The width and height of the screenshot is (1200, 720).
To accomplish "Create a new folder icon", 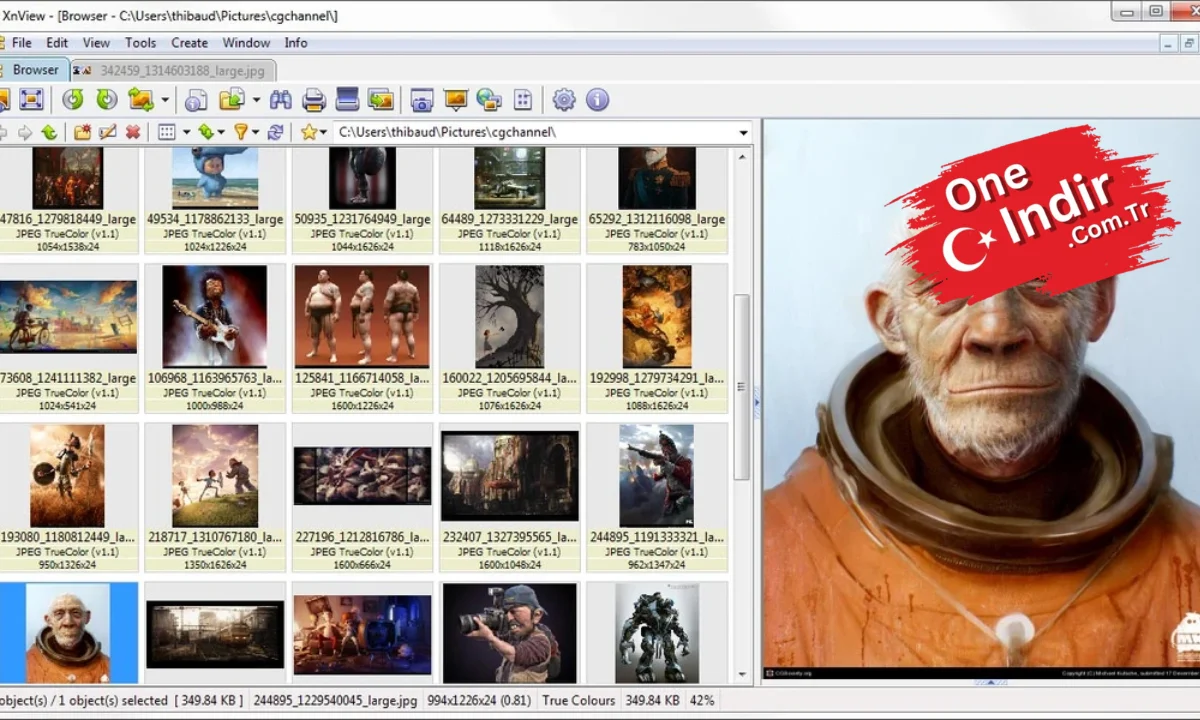I will click(x=83, y=132).
